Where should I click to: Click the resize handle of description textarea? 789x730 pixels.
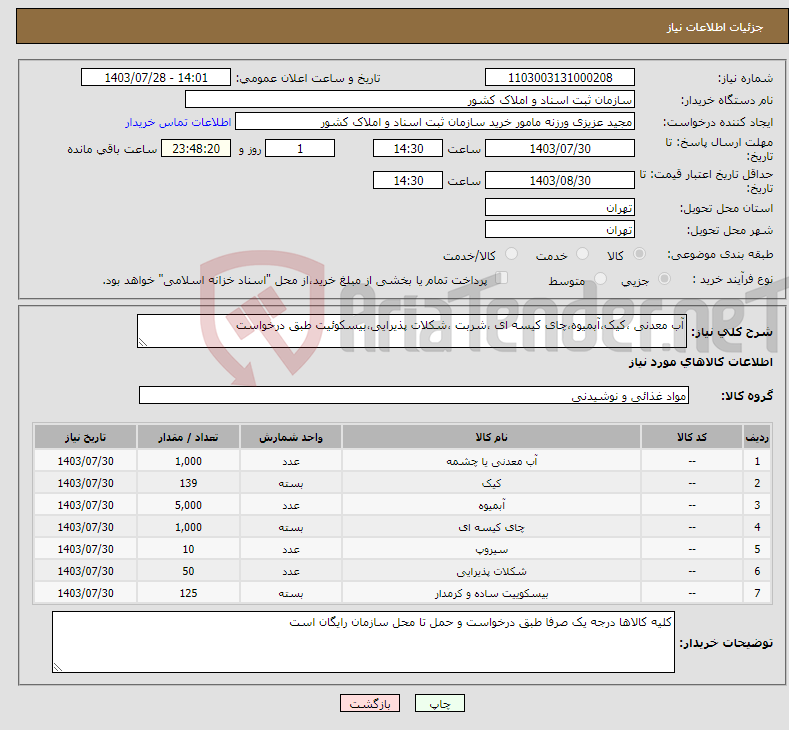tap(143, 343)
